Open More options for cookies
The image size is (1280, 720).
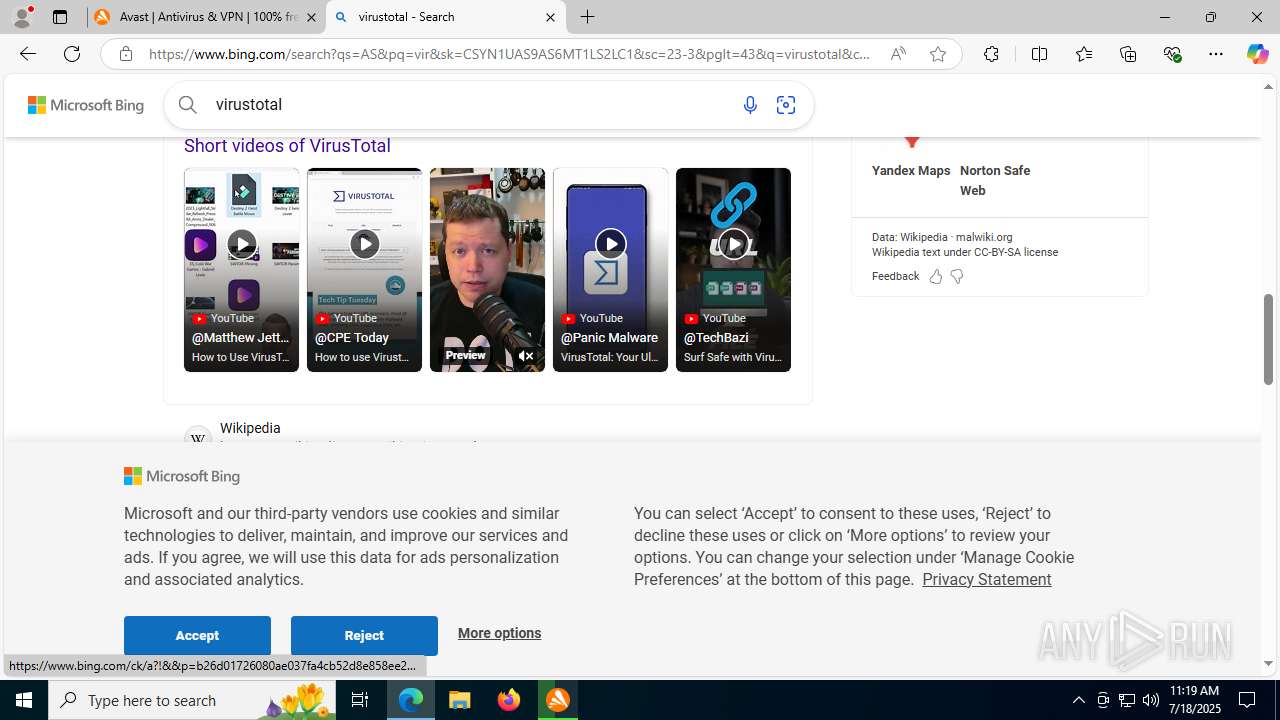click(499, 633)
